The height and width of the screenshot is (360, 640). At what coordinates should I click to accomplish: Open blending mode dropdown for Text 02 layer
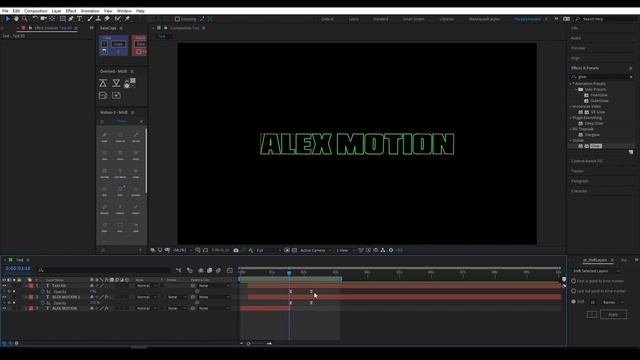pyautogui.click(x=146, y=286)
